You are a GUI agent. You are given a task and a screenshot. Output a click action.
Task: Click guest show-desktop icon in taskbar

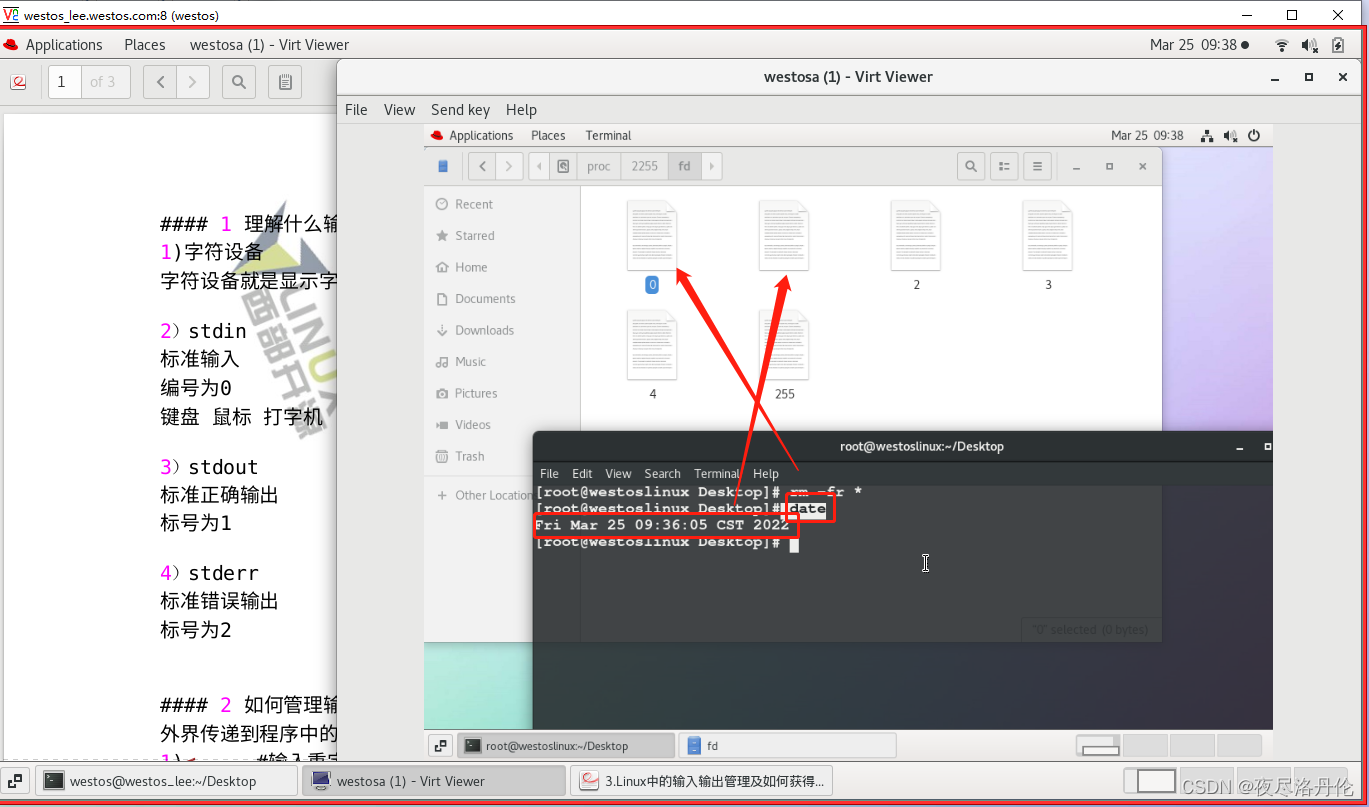click(x=440, y=746)
